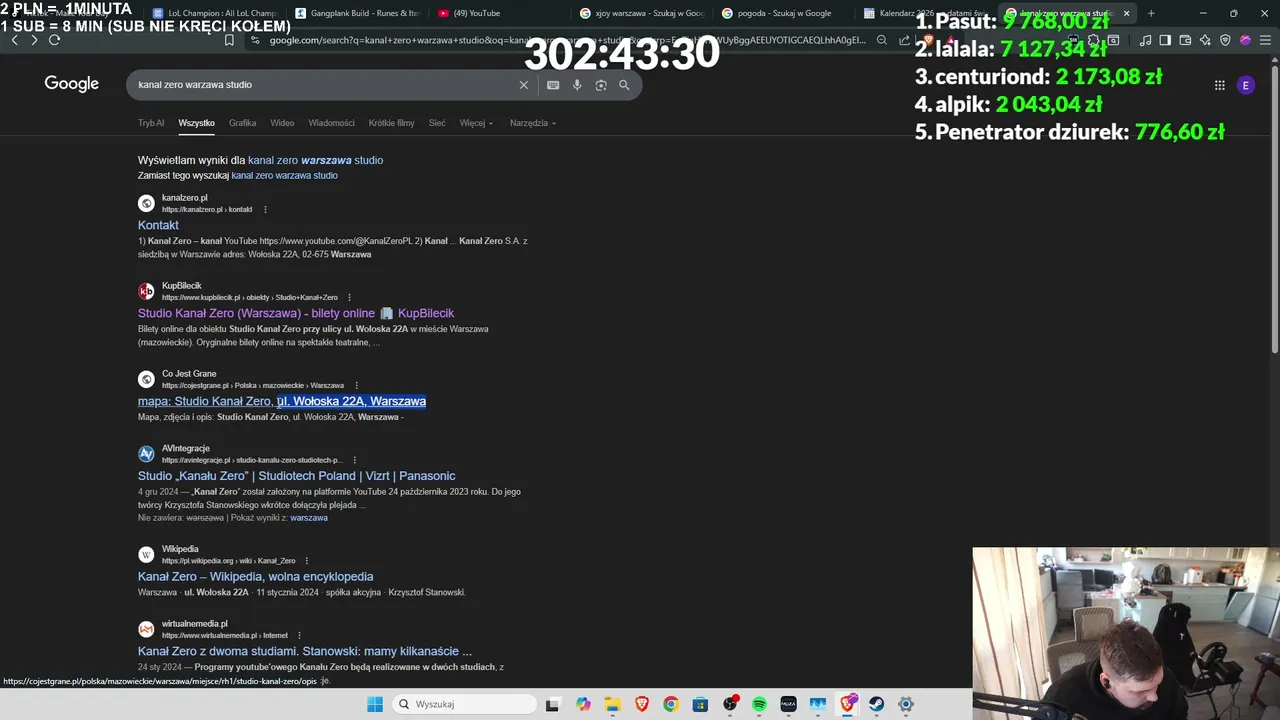
Task: Open the browser hamburger main menu
Action: [1265, 40]
